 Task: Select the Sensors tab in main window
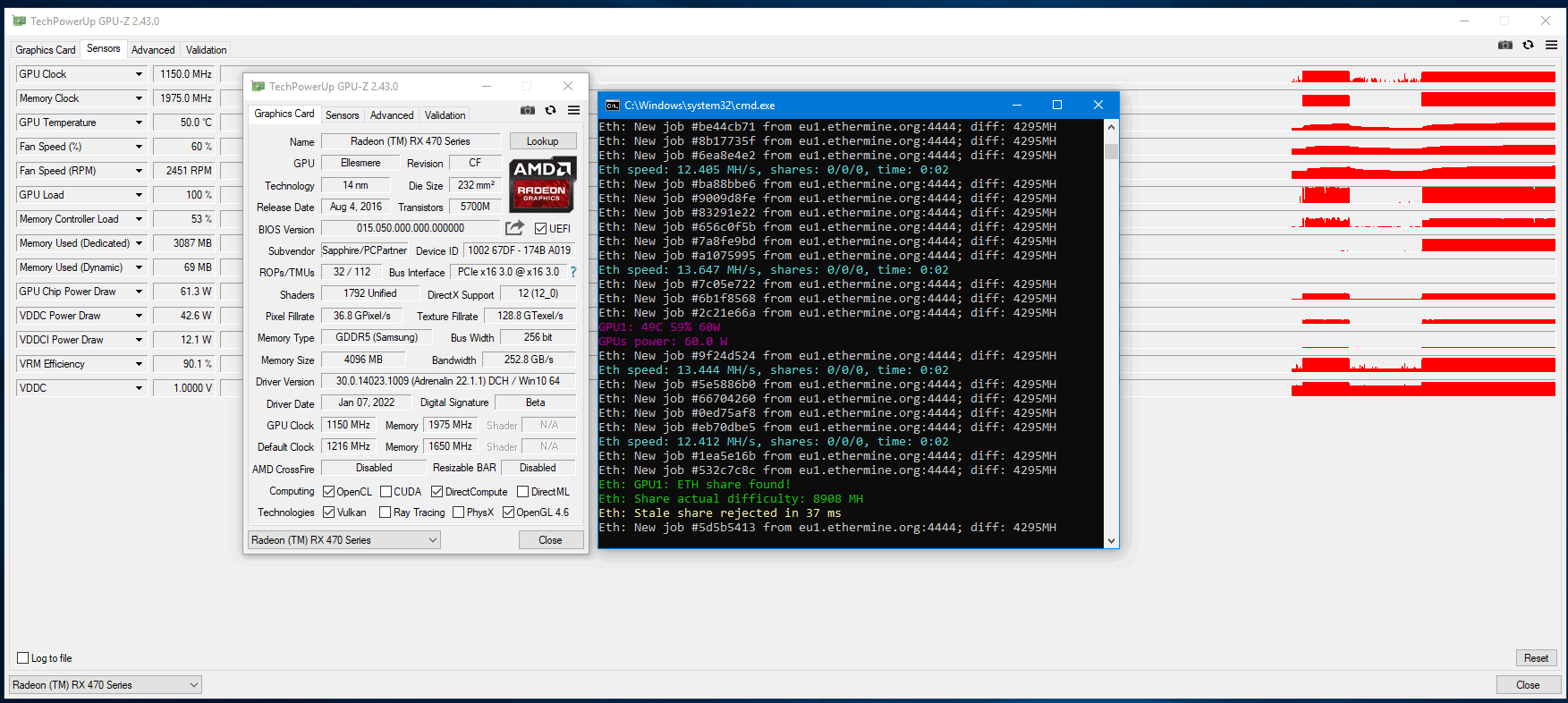(104, 48)
